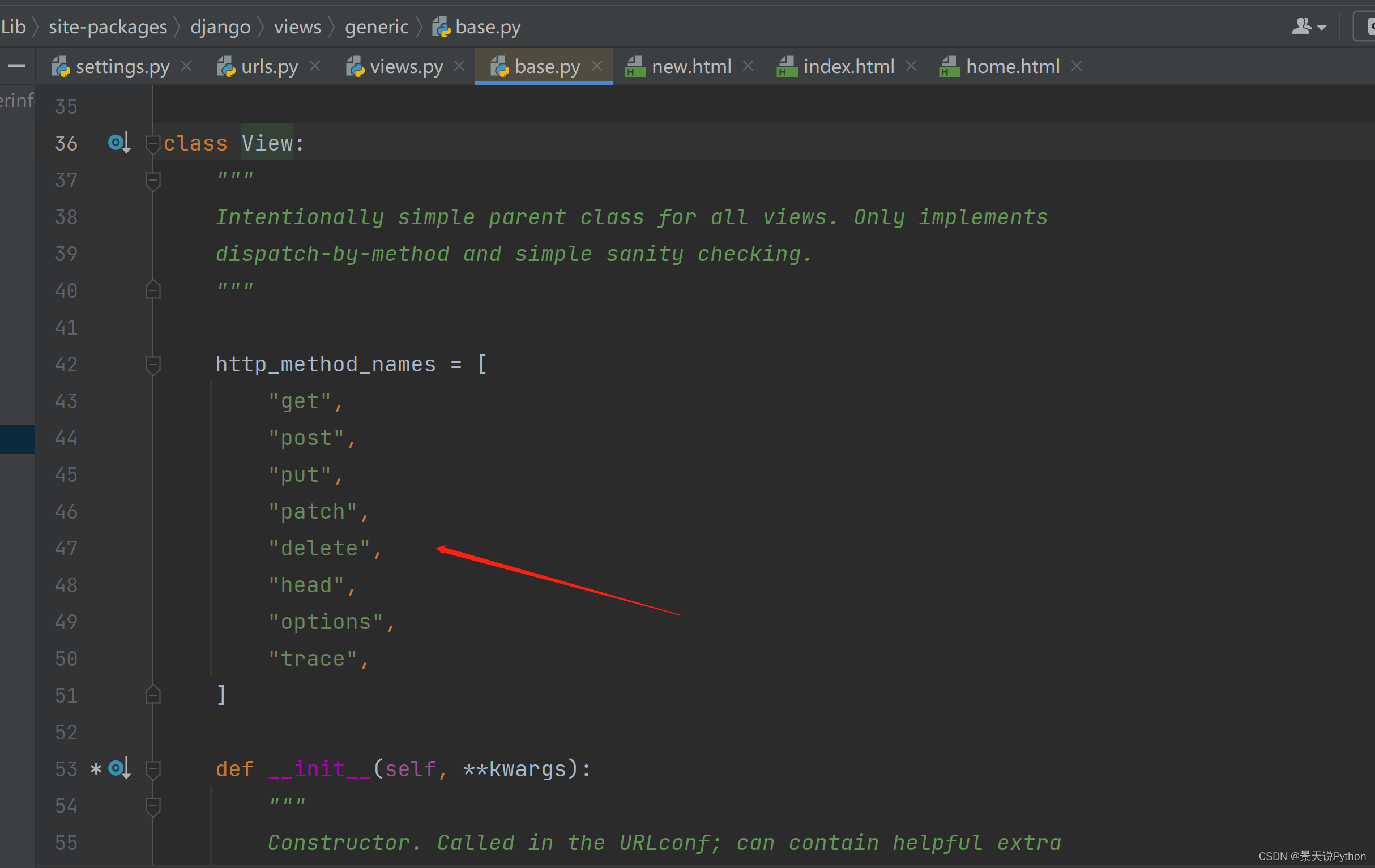This screenshot has height=868, width=1375.
Task: Click the "patch" string
Action: coord(313,512)
